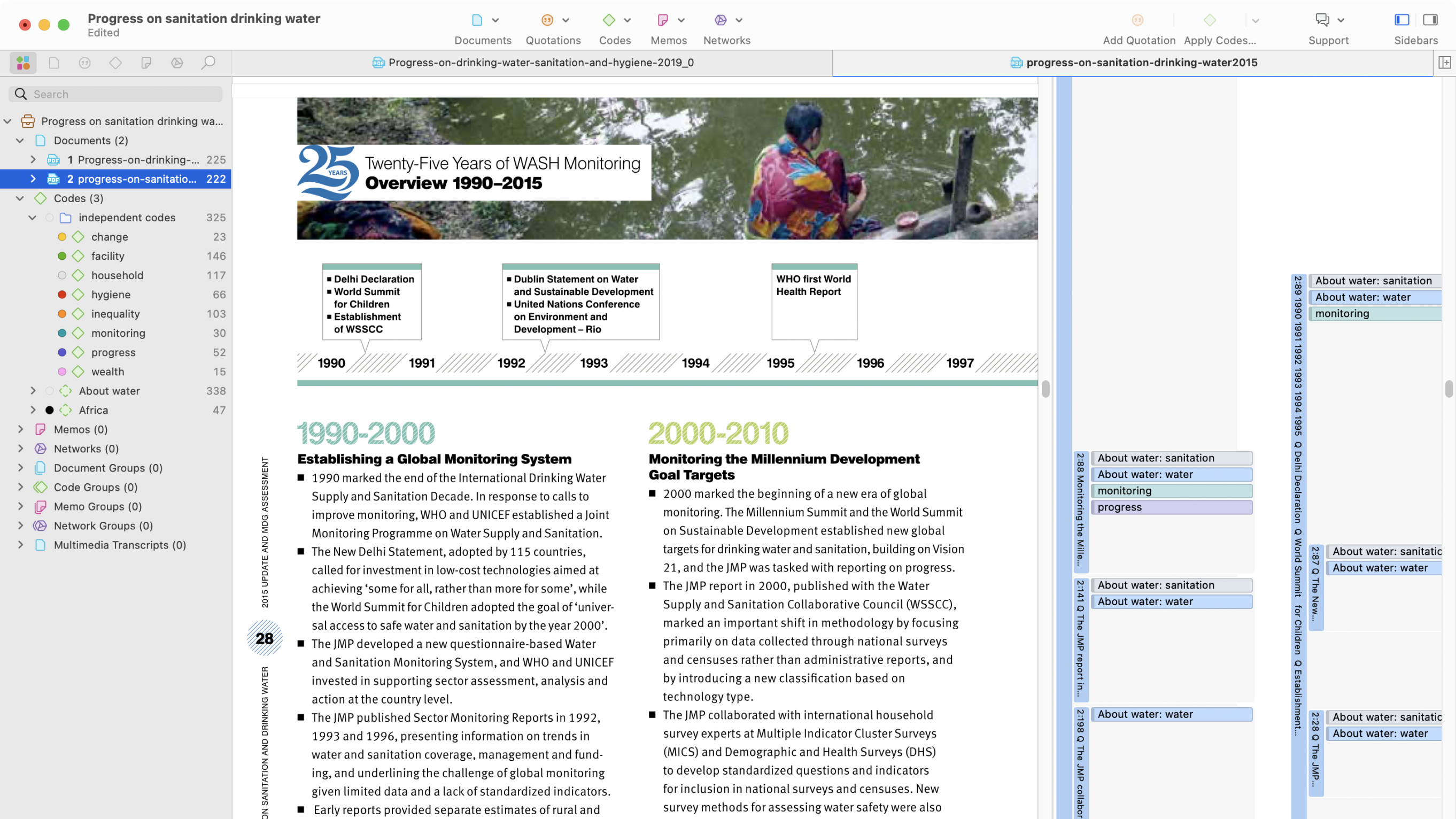Open the Documents toolbar dropdown arrow
This screenshot has height=819, width=1456.
pos(495,20)
